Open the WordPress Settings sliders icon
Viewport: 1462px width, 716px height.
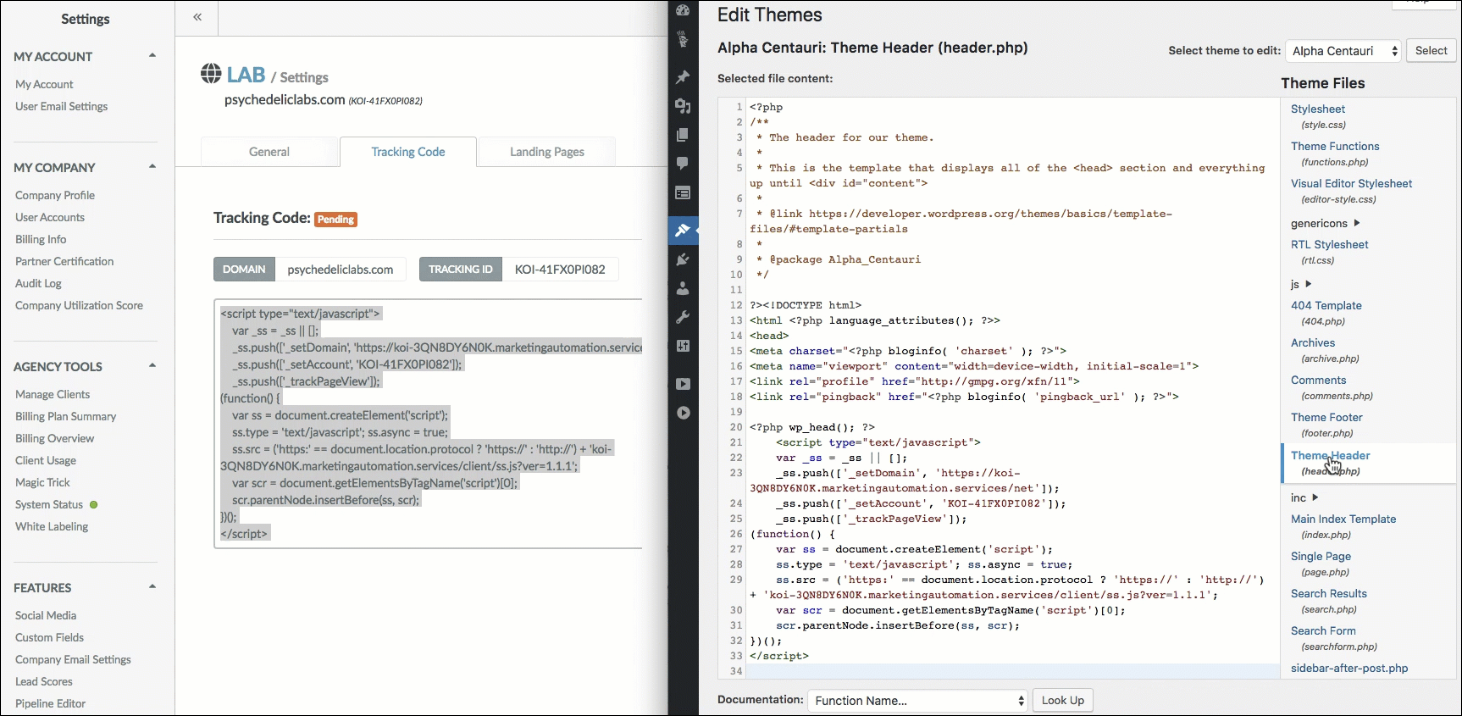[x=683, y=347]
